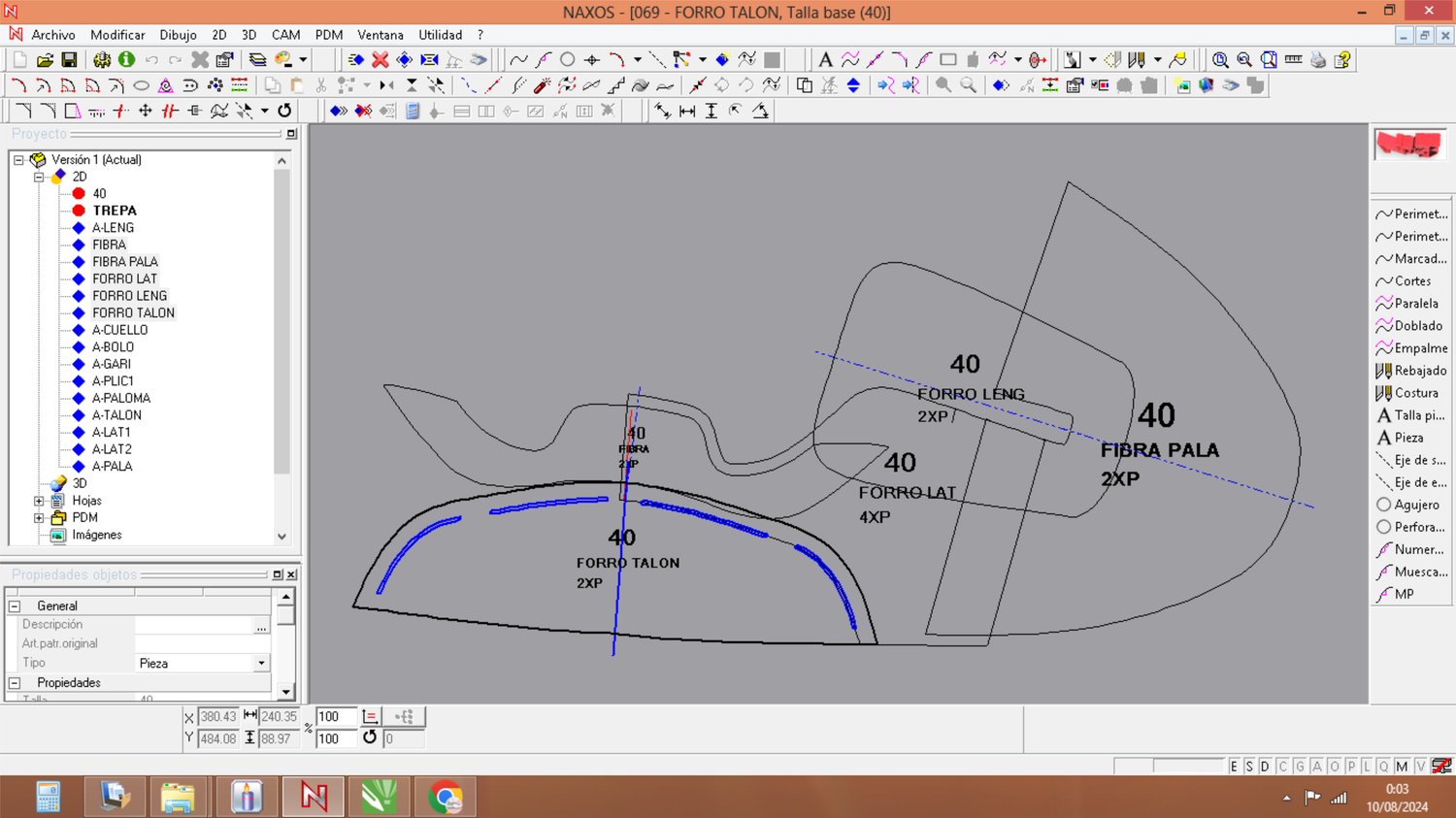The image size is (1456, 818).
Task: Toggle the A status bar indicator
Action: pos(1317,767)
